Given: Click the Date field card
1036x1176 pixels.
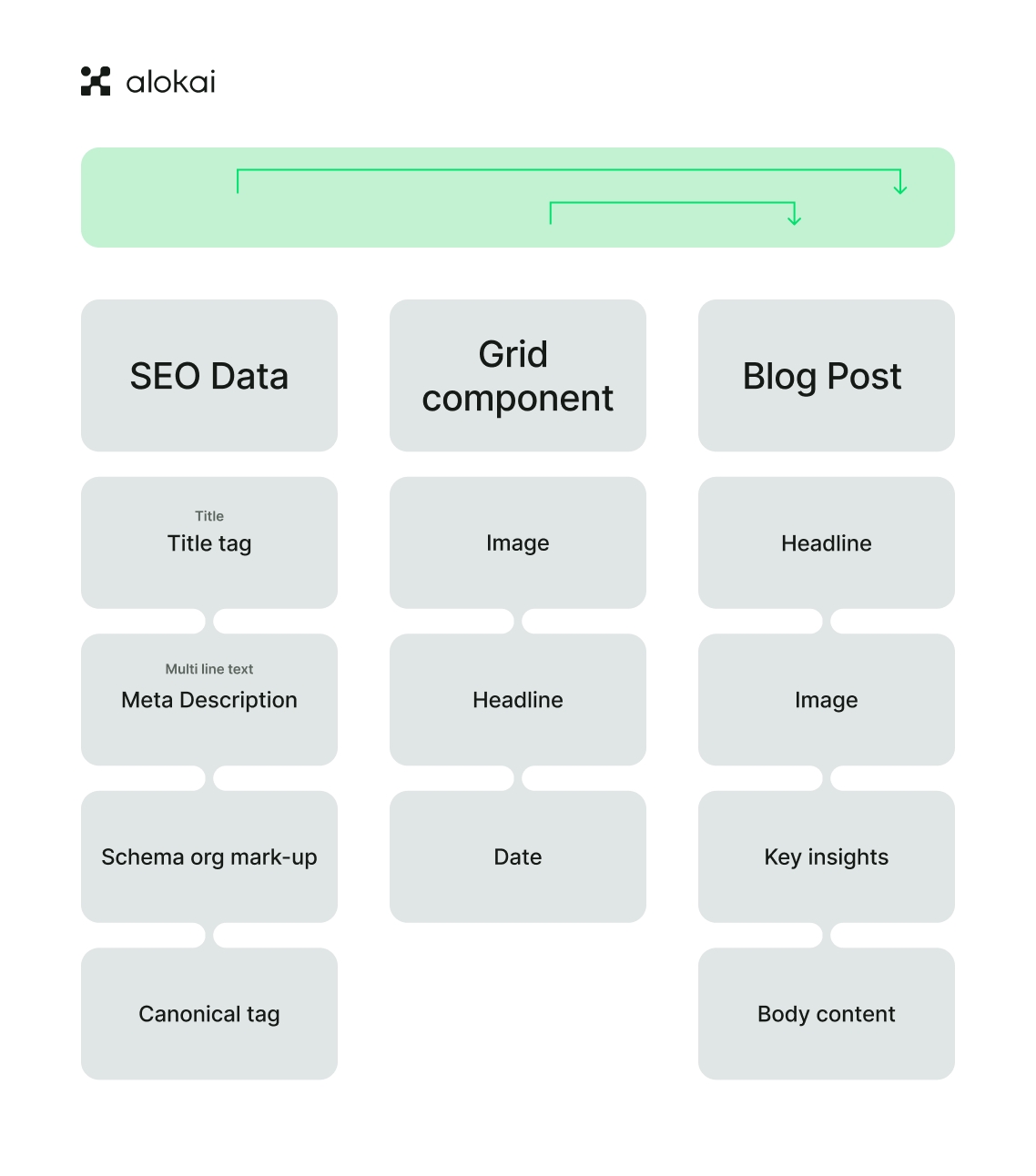Looking at the screenshot, I should tap(517, 857).
